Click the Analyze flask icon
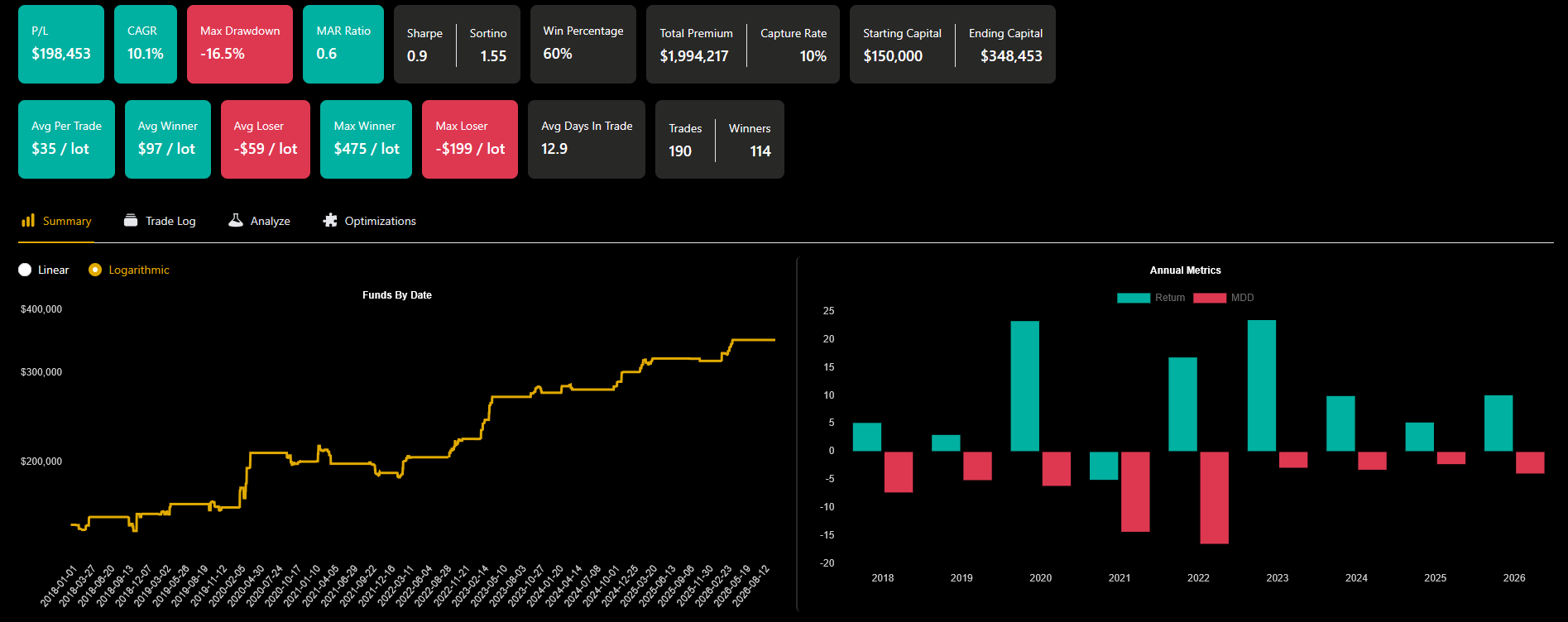Image resolution: width=1568 pixels, height=622 pixels. tap(236, 220)
